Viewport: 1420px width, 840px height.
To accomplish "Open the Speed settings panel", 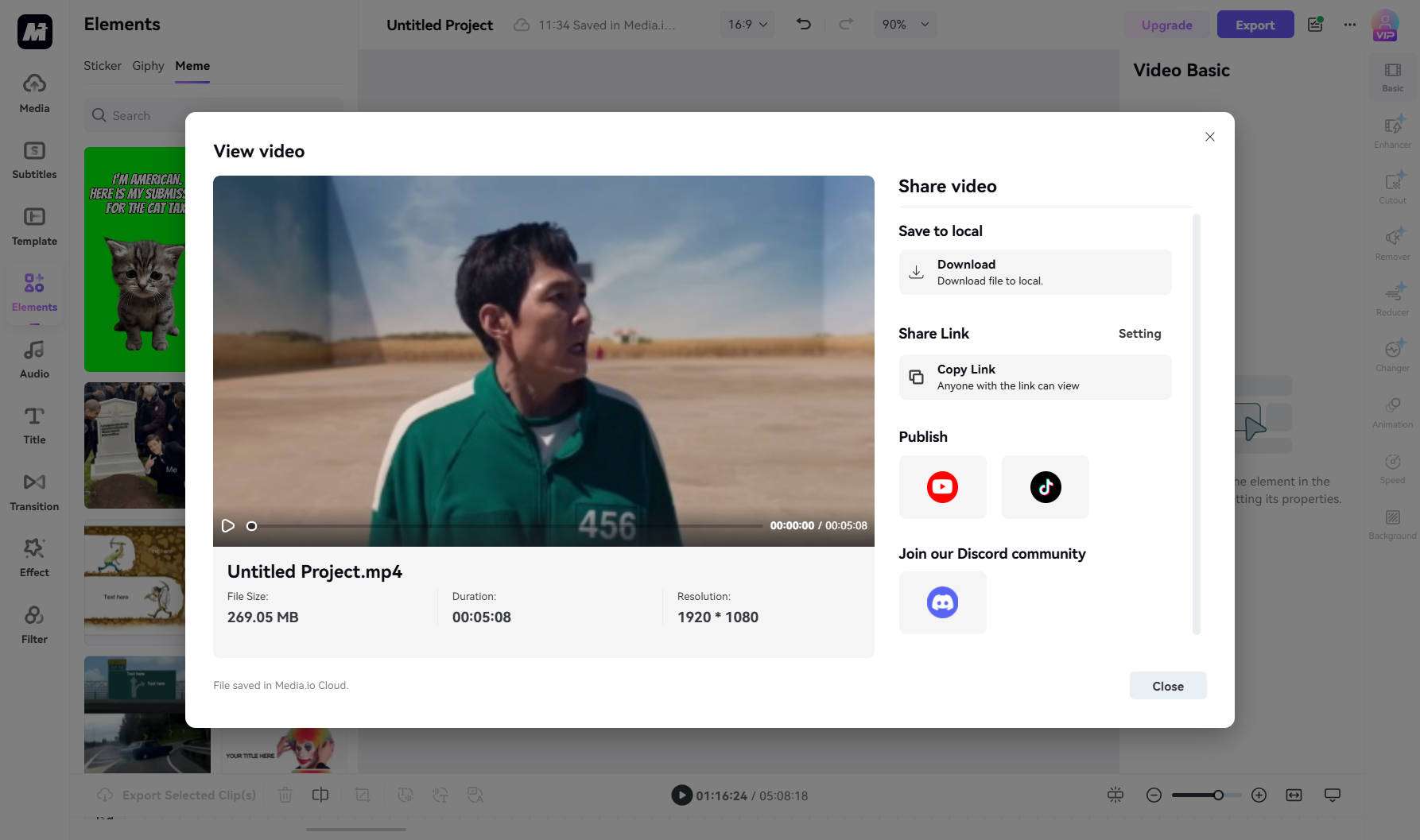I will click(x=1392, y=468).
